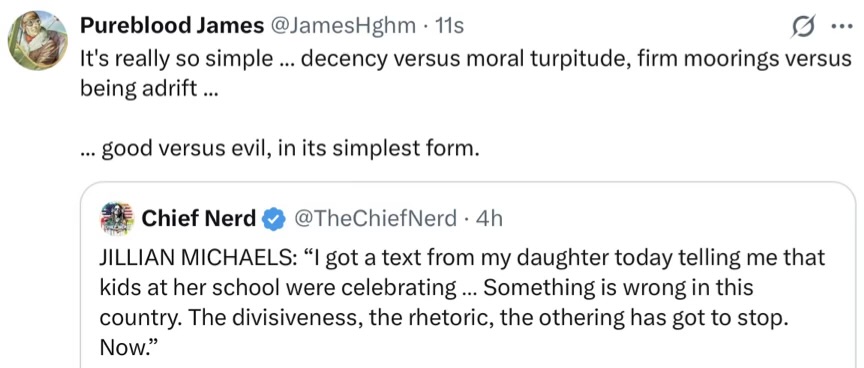The width and height of the screenshot is (864, 368).
Task: Click the "kids at her school" line
Action: (x=426, y=288)
